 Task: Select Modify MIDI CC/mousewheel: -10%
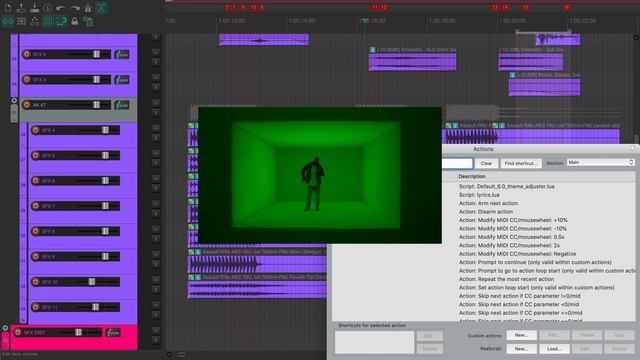[x=513, y=229]
